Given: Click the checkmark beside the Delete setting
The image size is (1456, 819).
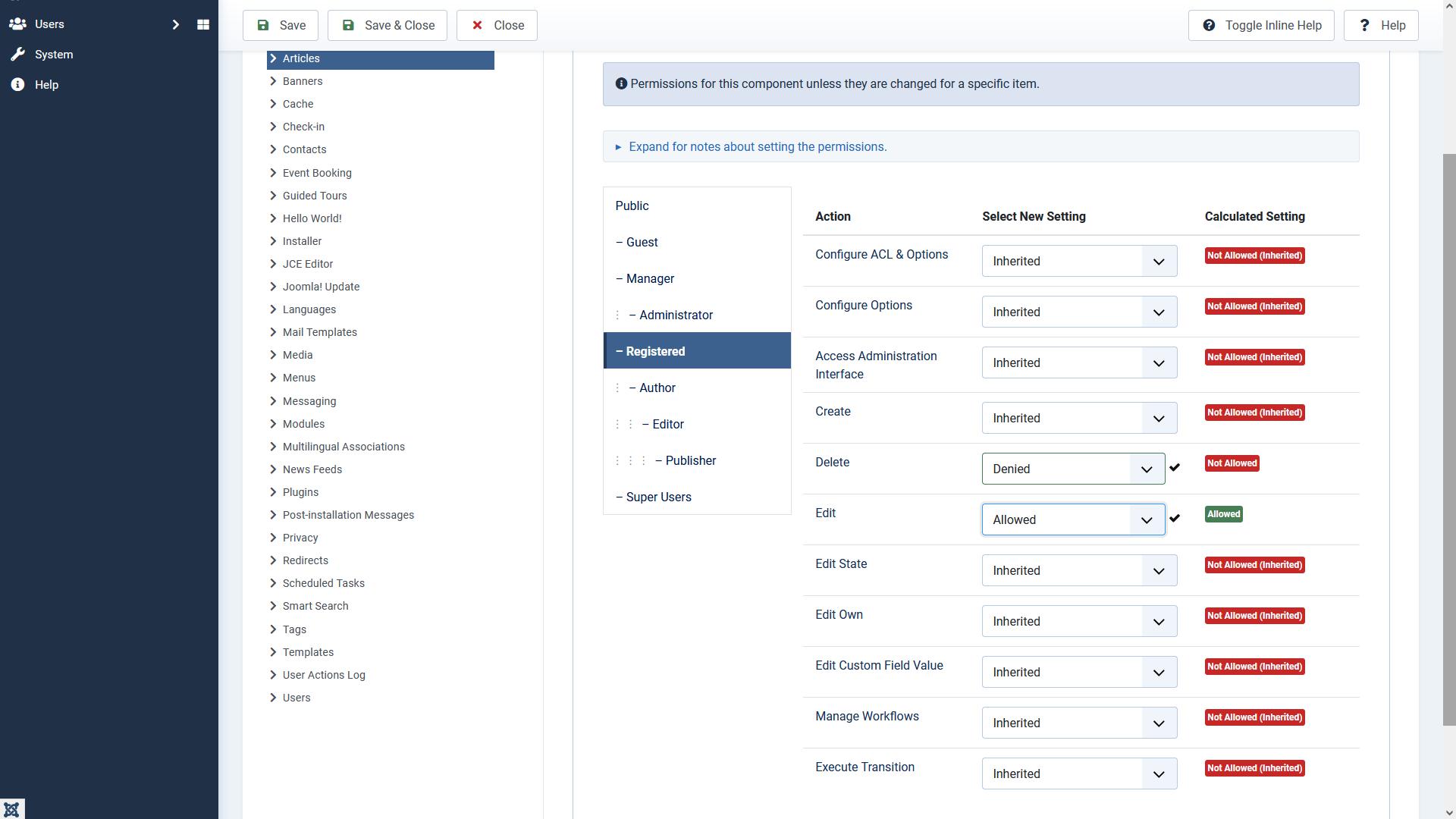Looking at the screenshot, I should point(1175,467).
